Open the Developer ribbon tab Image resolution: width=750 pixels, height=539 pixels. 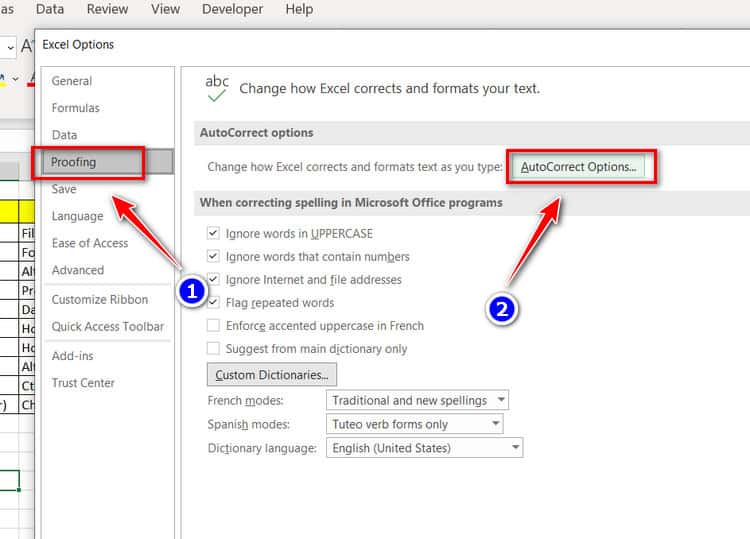232,9
